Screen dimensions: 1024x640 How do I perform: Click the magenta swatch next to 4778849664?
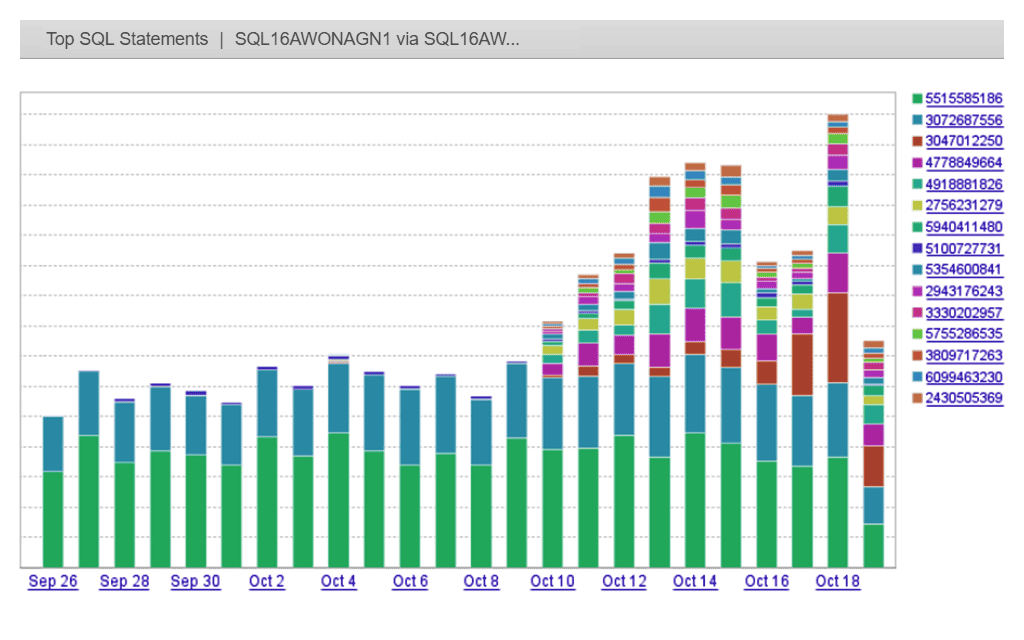[x=916, y=162]
